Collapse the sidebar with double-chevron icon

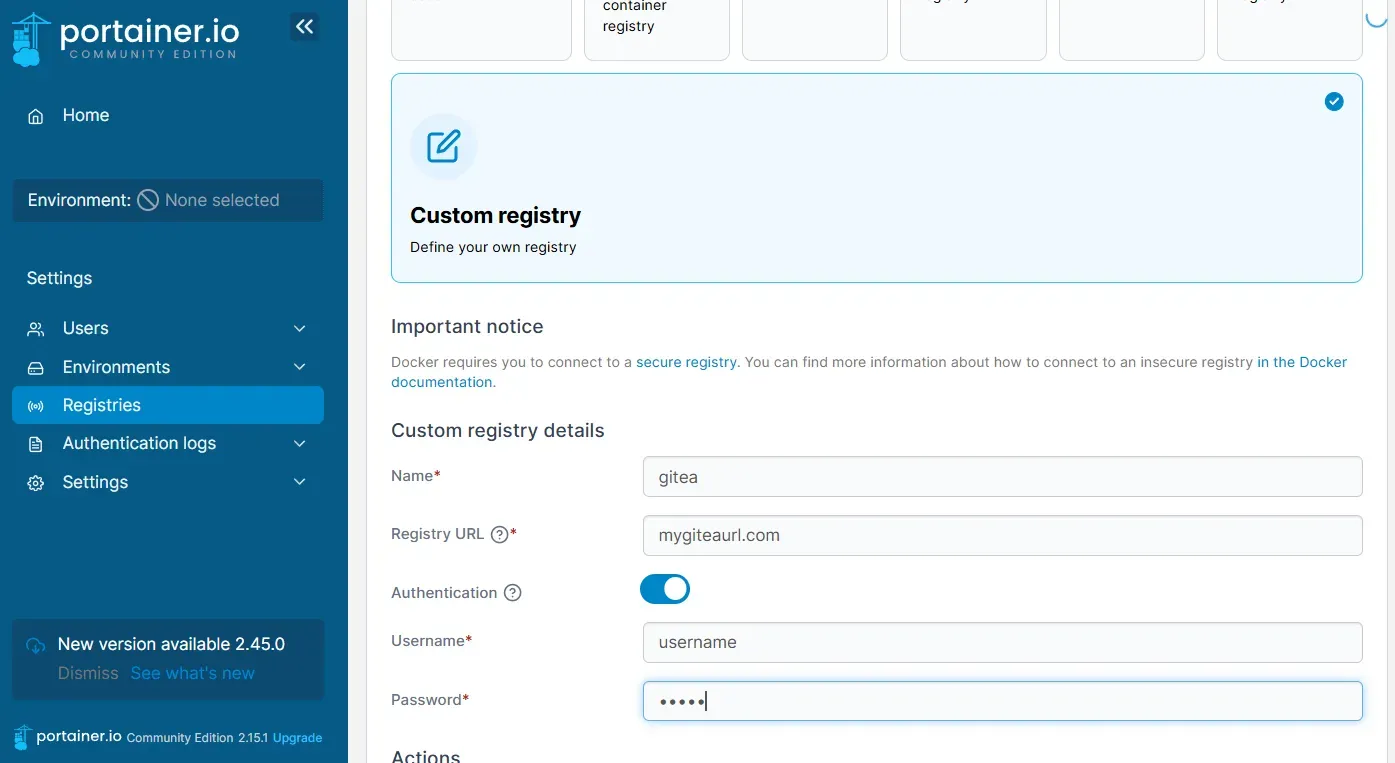pos(305,27)
